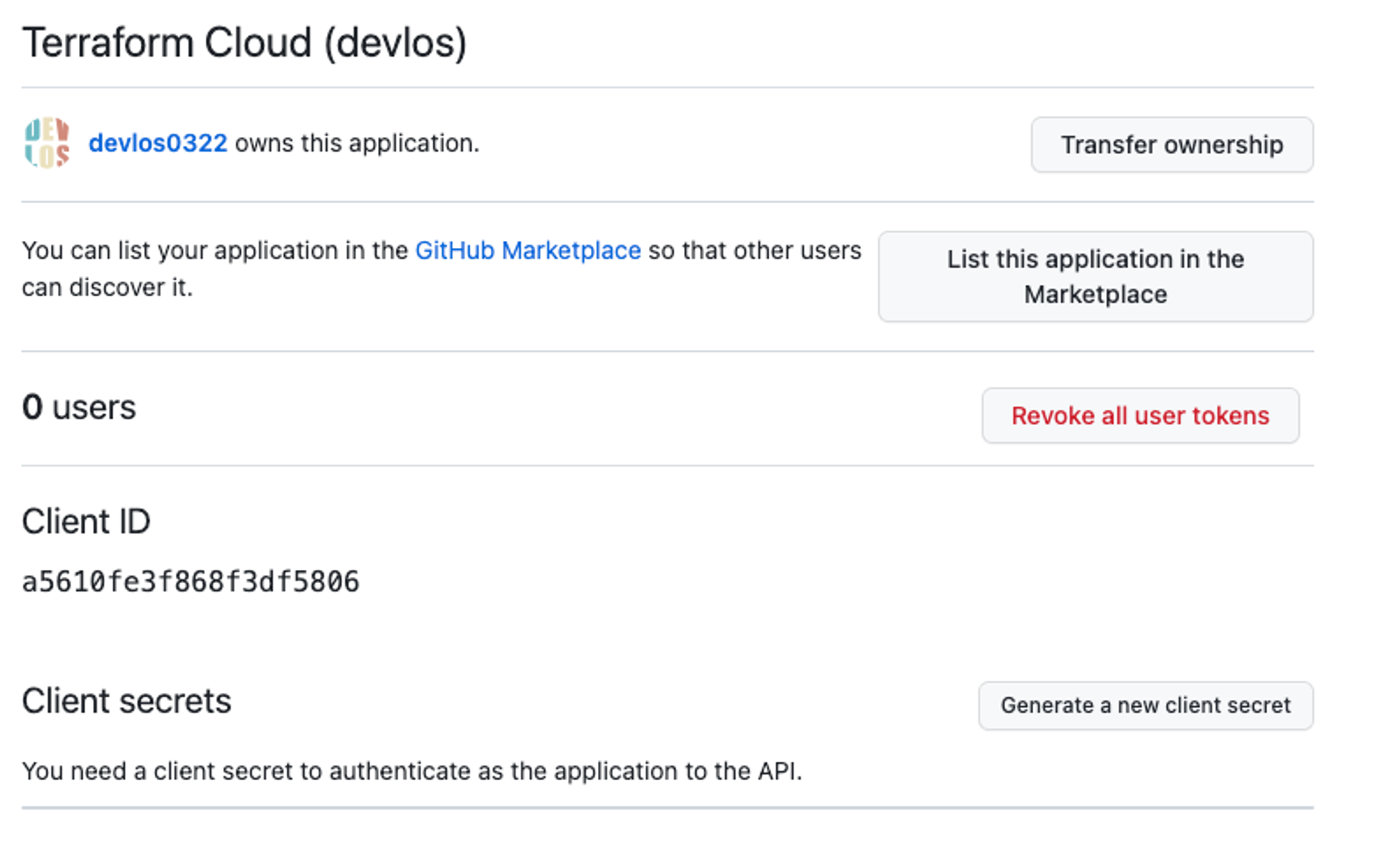Click the 'You can list your application' text
The width and height of the screenshot is (1400, 850).
click(x=215, y=251)
